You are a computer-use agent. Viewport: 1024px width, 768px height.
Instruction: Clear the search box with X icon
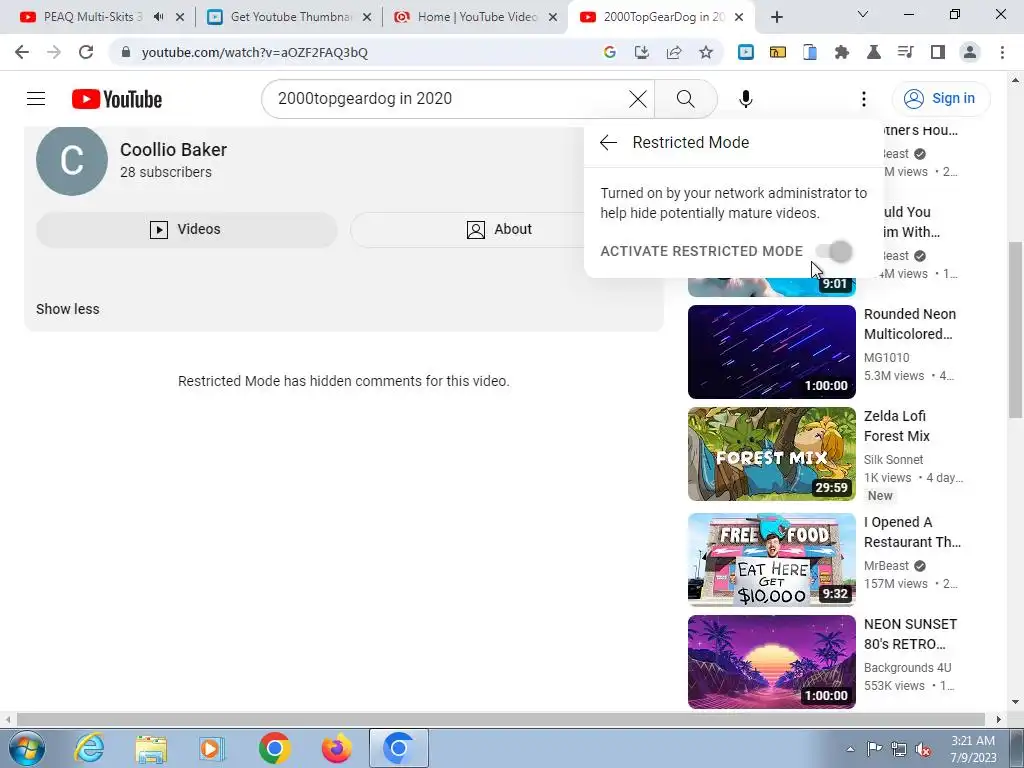tap(637, 99)
